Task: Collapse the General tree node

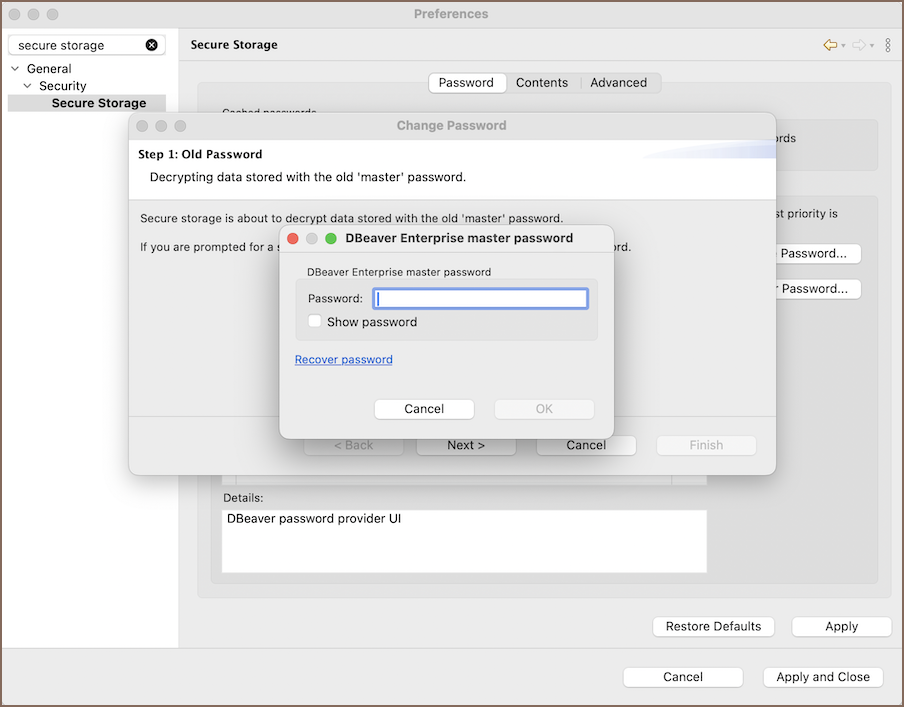Action: [15, 69]
